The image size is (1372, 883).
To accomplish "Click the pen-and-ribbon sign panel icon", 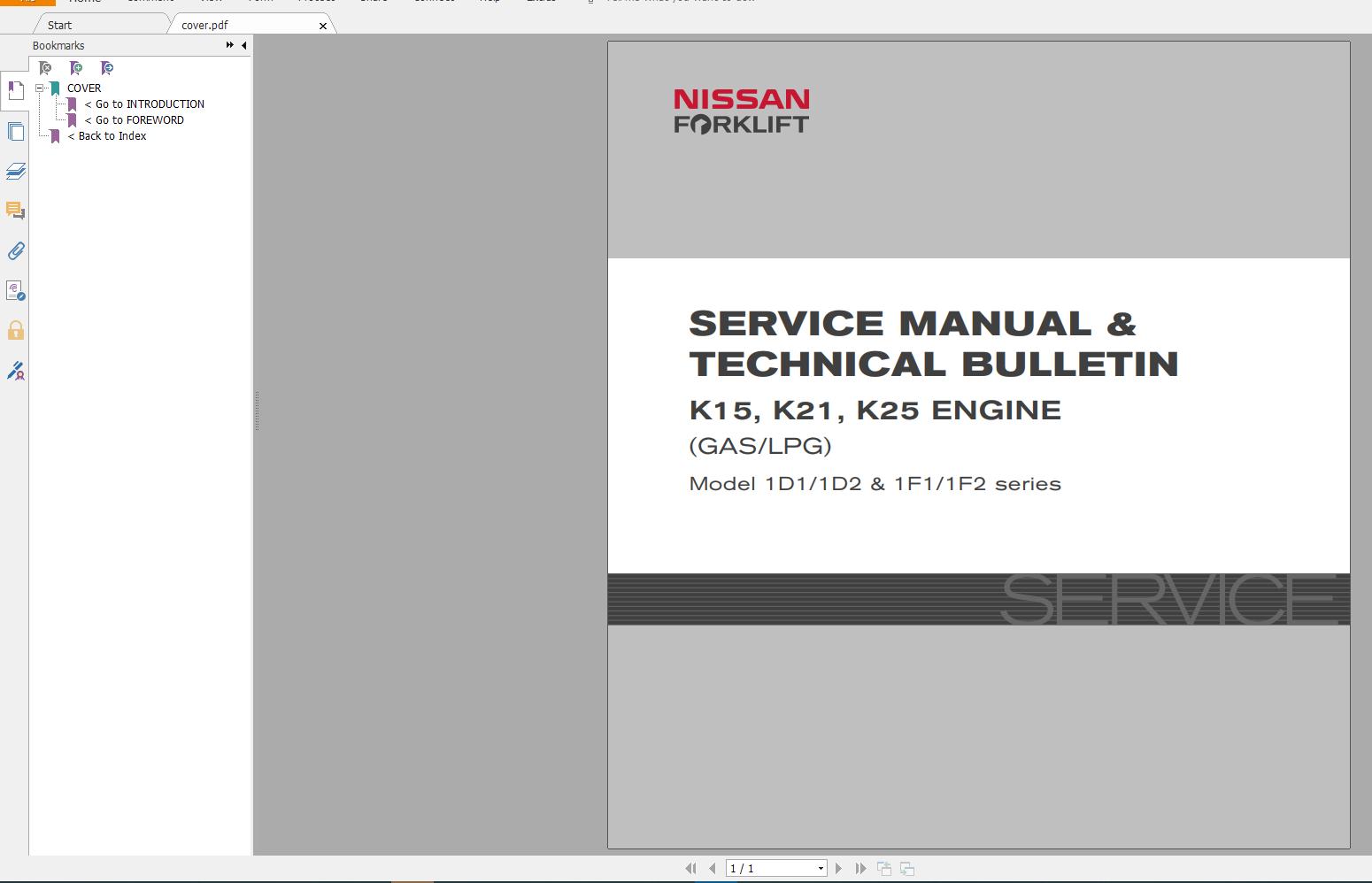I will coord(15,371).
